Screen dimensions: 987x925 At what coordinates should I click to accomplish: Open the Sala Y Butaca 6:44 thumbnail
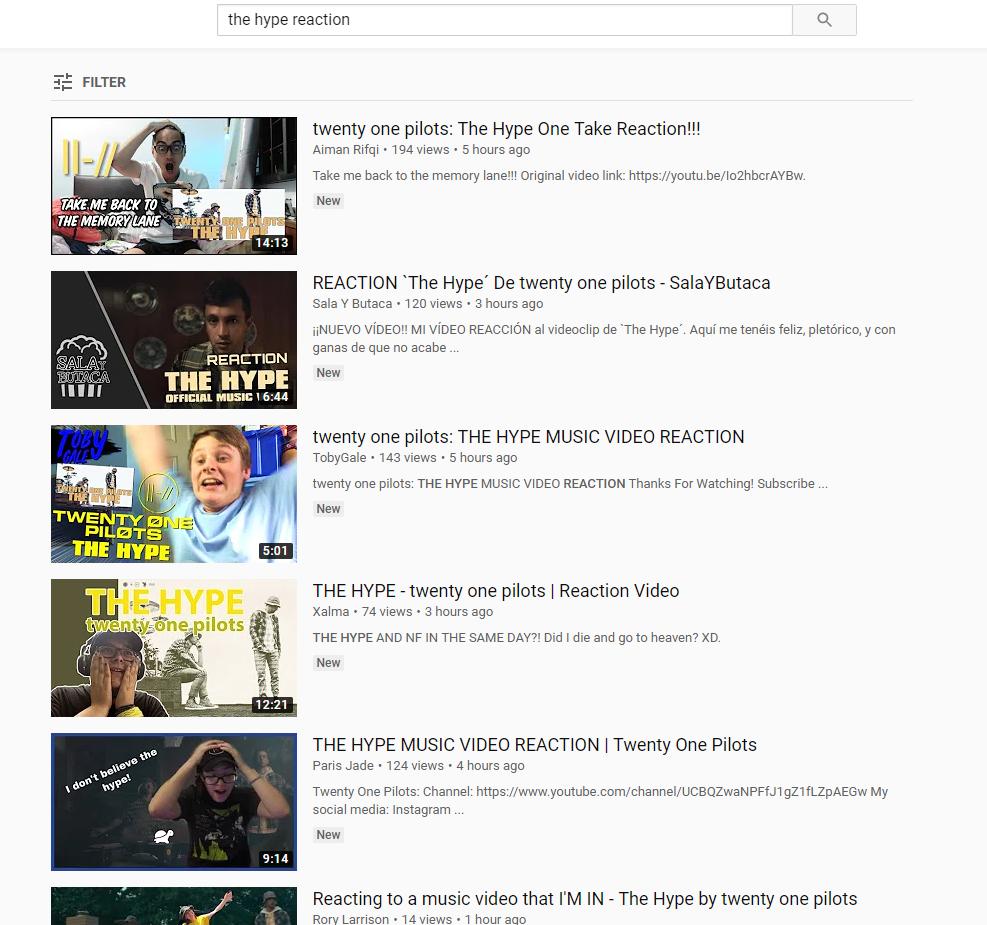tap(174, 340)
